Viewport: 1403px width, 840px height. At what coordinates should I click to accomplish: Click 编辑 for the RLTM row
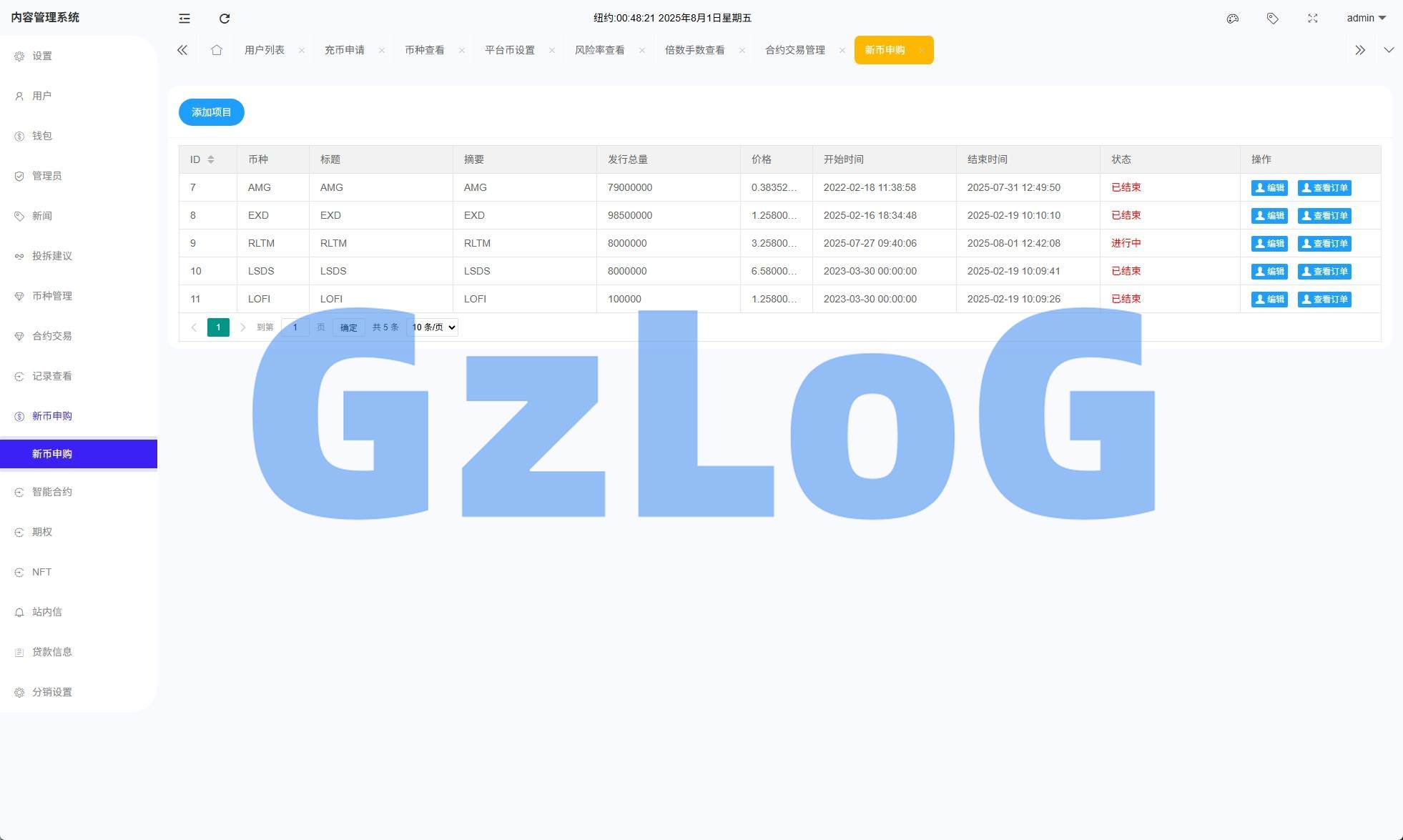[x=1269, y=244]
